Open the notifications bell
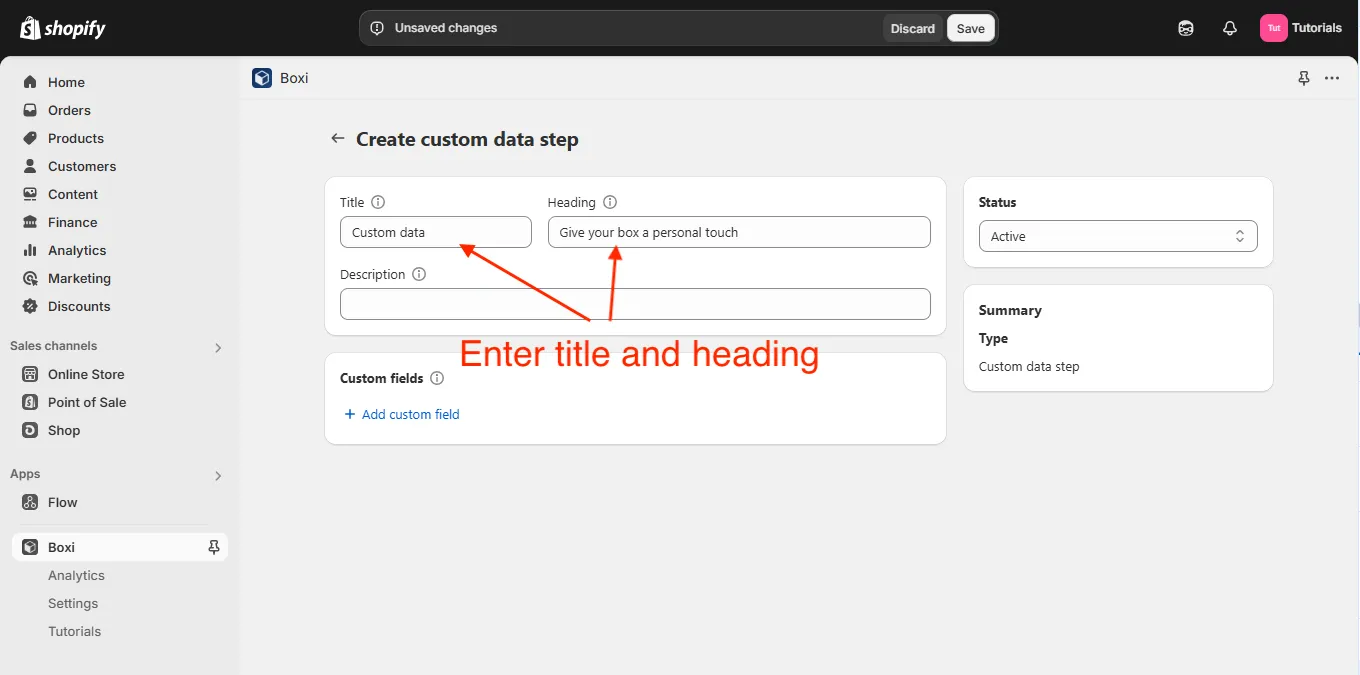The image size is (1360, 675). pos(1230,28)
